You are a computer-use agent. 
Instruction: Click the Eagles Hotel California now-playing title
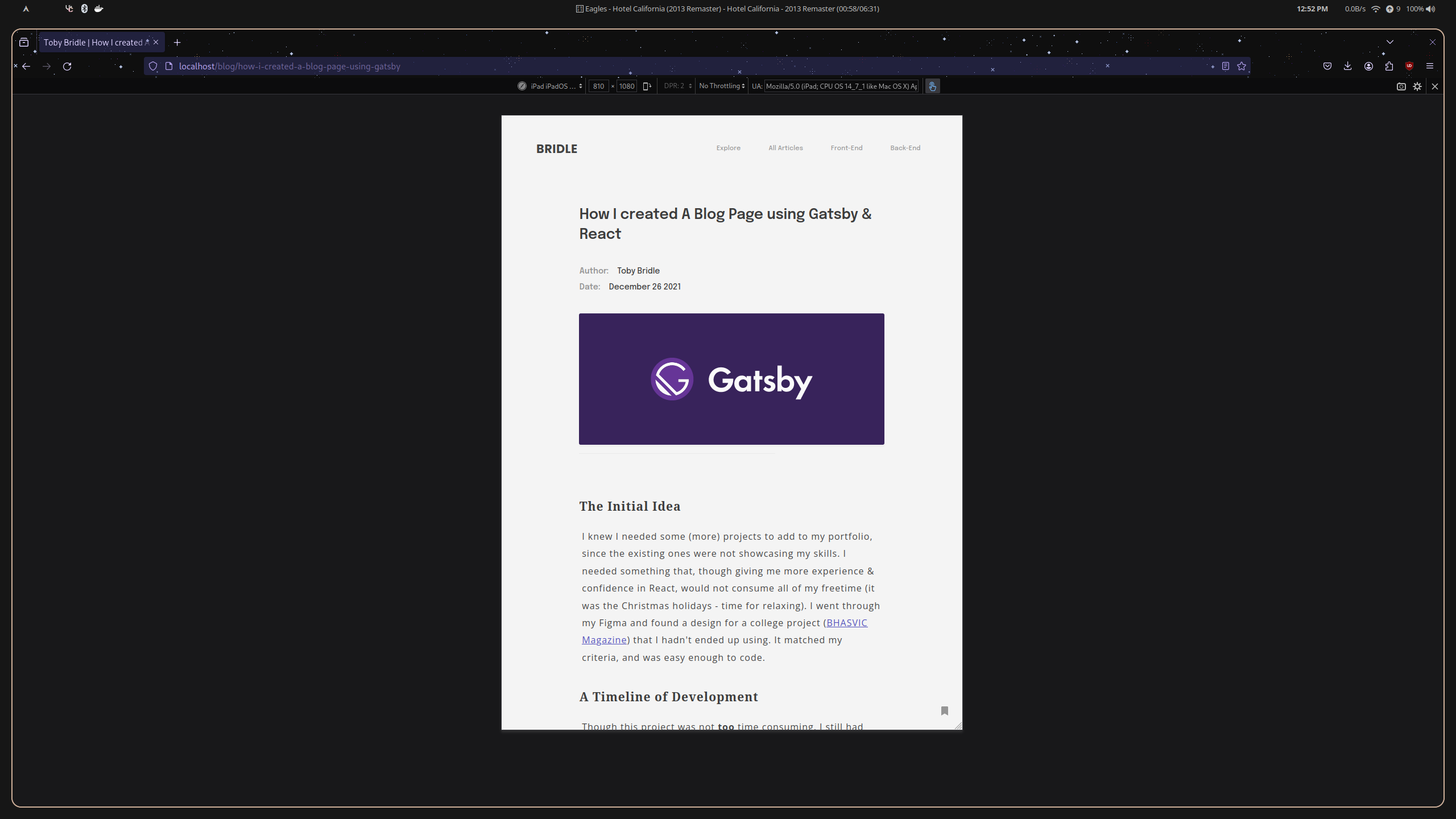click(x=727, y=9)
